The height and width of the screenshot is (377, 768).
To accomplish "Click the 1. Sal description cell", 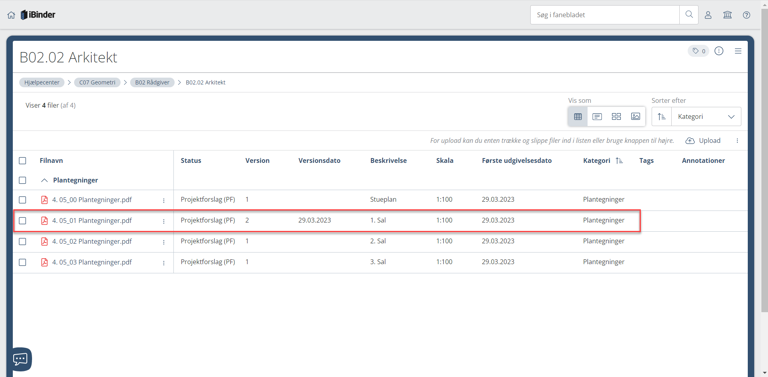I will (x=379, y=221).
